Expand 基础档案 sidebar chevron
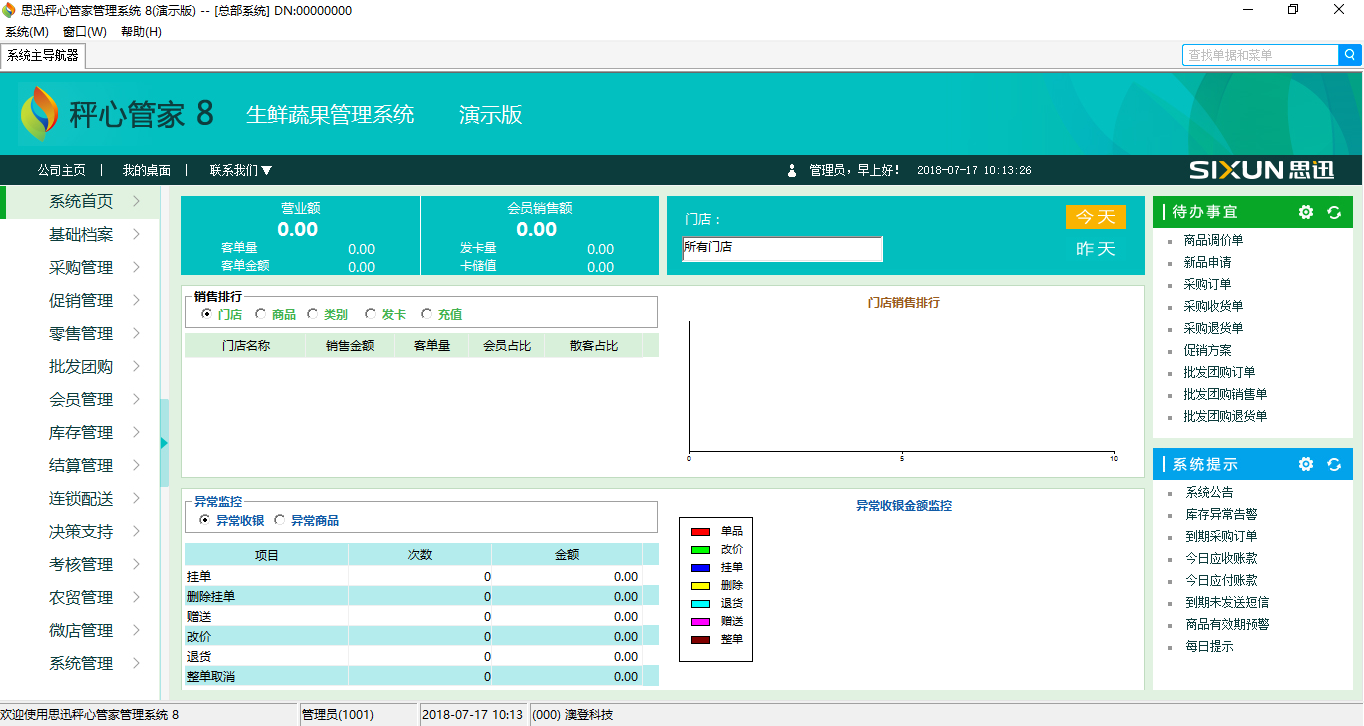1364x726 pixels. 136,235
